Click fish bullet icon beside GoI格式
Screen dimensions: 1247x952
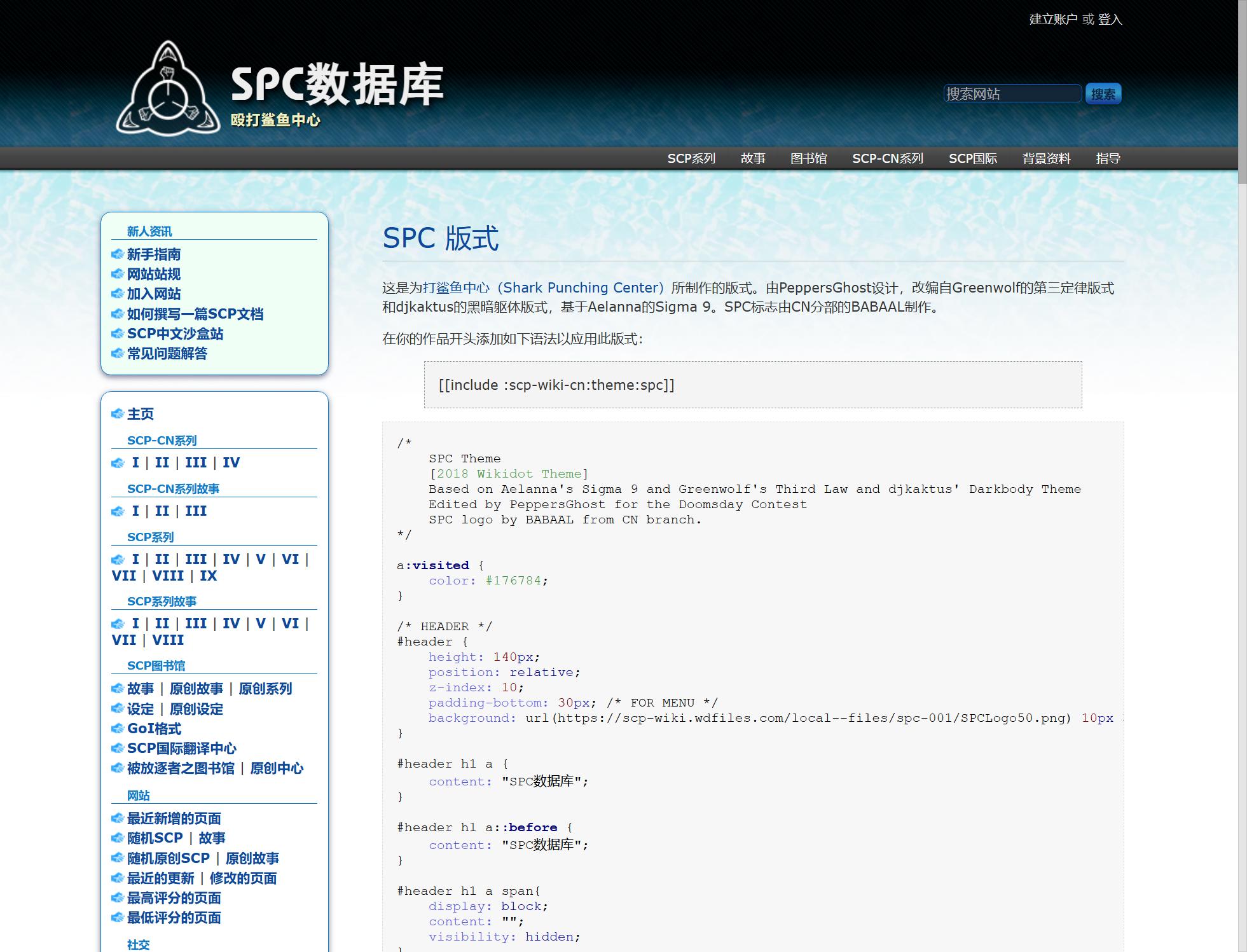118,729
